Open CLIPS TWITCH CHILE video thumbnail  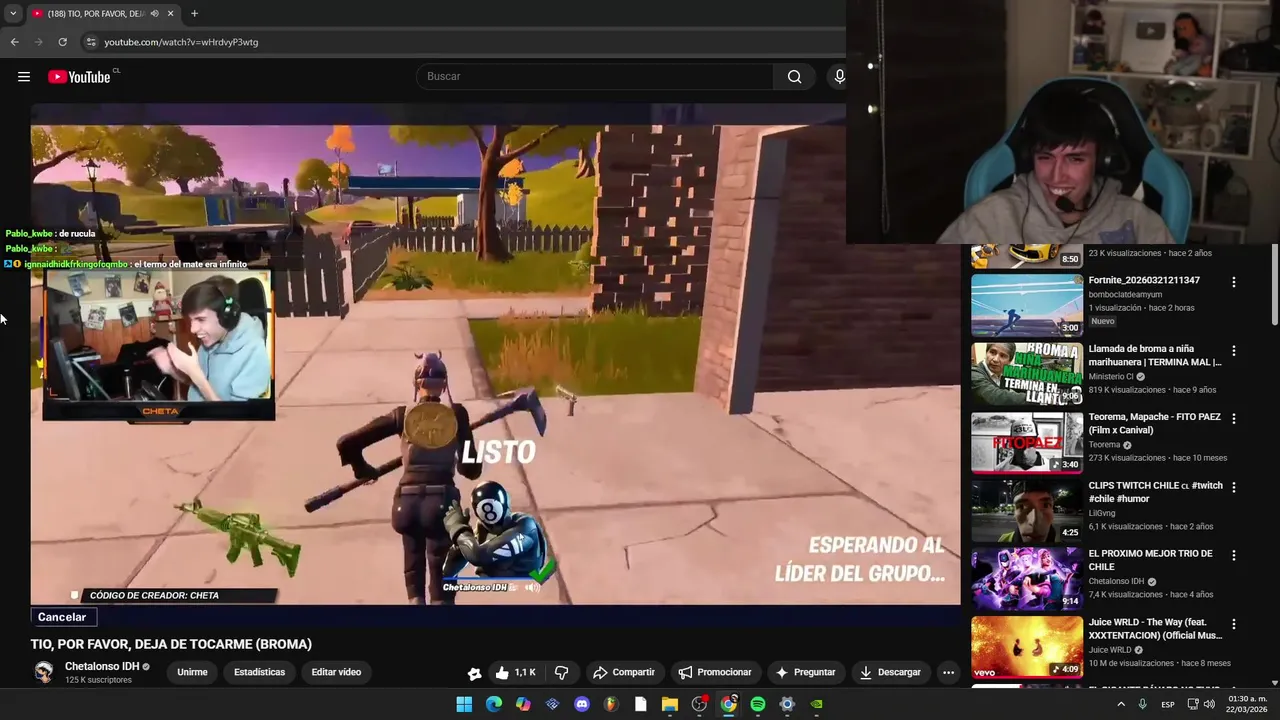[1027, 511]
